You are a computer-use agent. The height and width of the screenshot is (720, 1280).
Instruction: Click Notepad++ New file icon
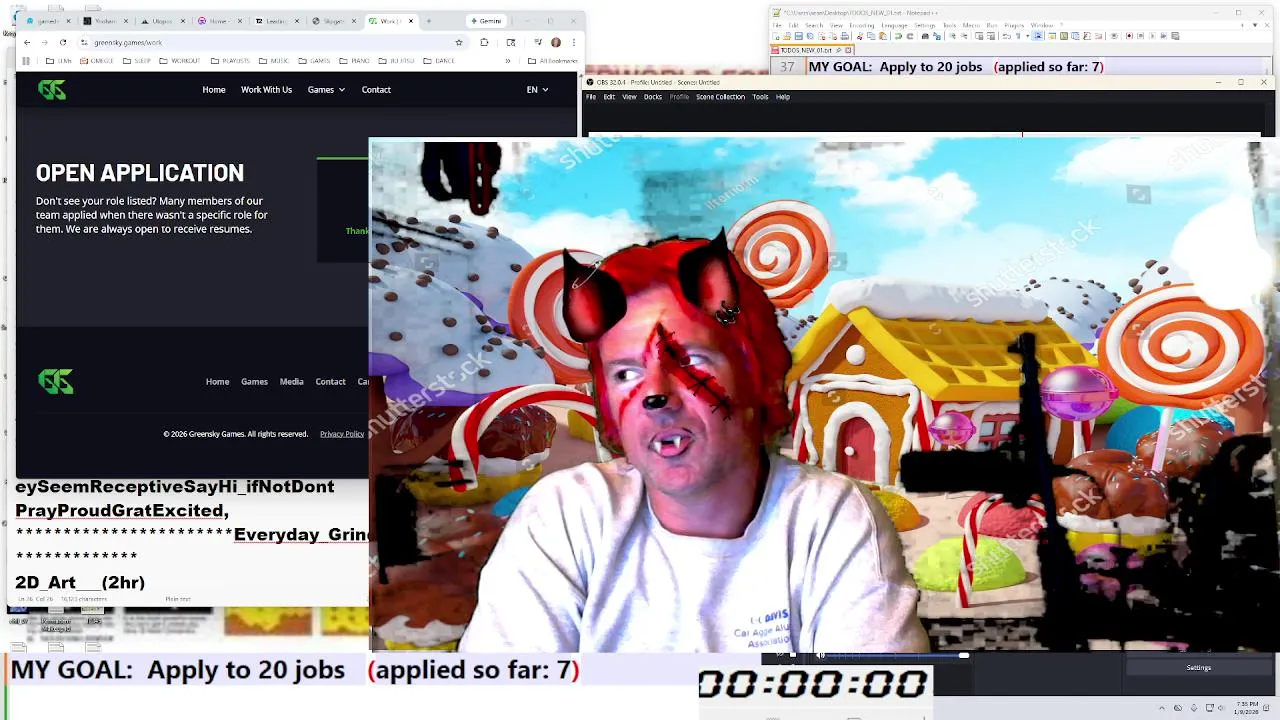pyautogui.click(x=776, y=36)
